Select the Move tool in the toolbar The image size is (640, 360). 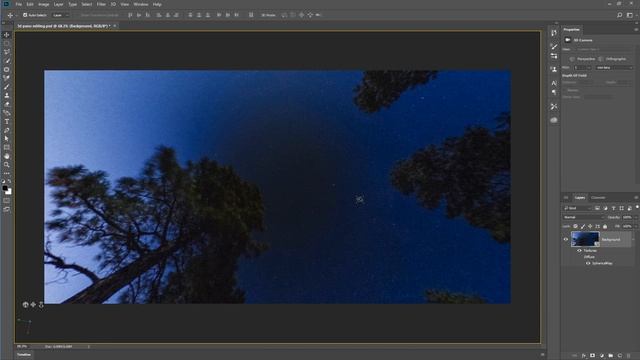(x=7, y=35)
